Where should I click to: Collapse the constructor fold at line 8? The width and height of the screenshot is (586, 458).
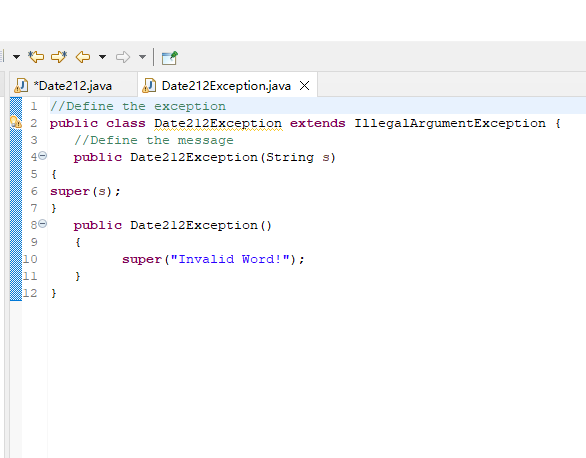point(43,223)
